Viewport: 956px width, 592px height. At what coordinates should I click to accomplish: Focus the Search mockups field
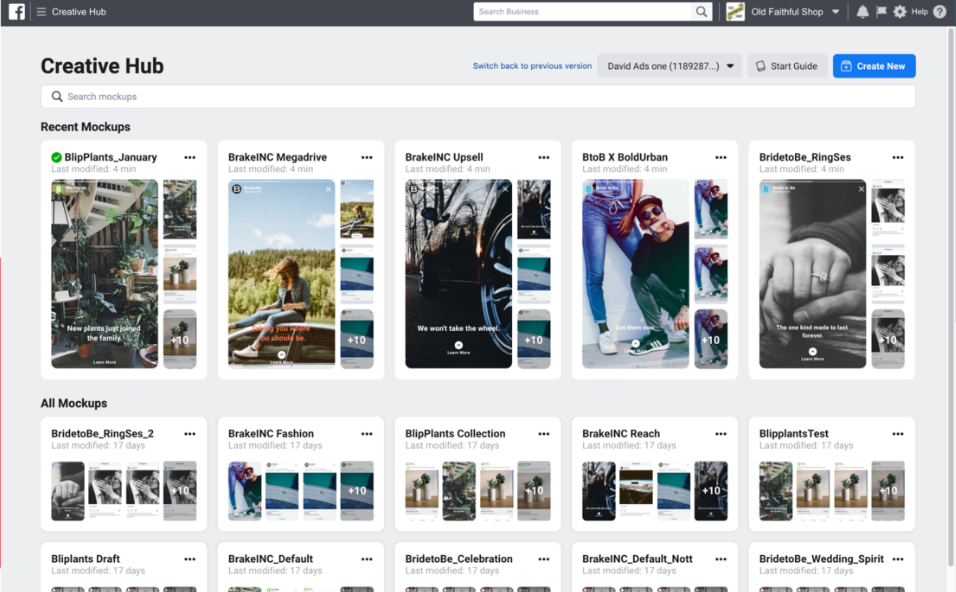pyautogui.click(x=477, y=97)
